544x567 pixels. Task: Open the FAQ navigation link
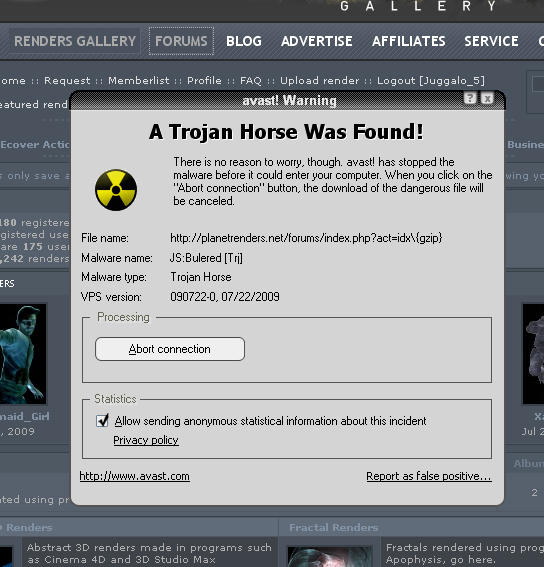tap(251, 80)
